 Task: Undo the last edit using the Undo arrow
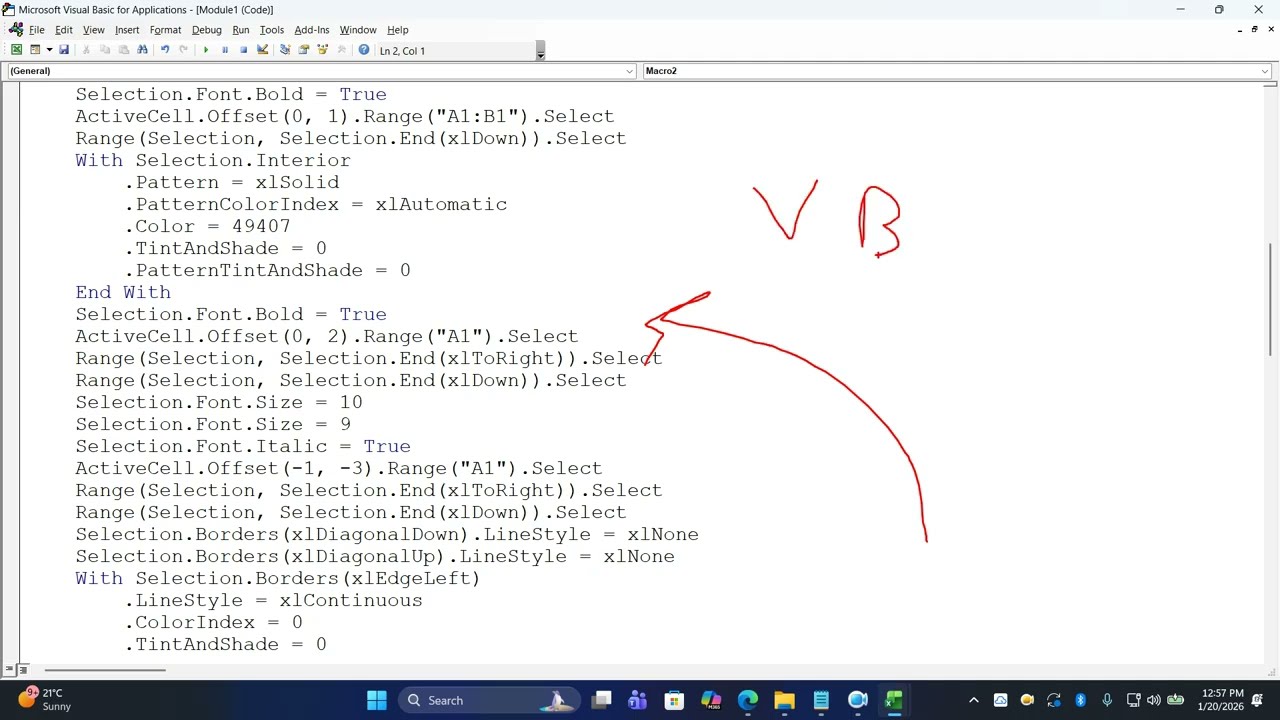(x=165, y=50)
